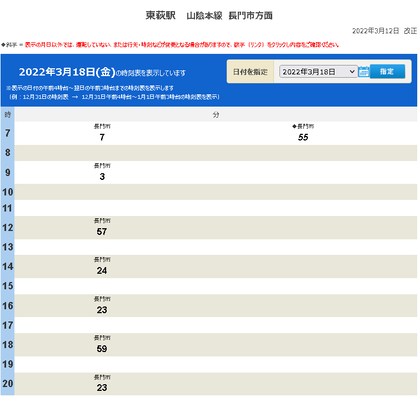Click the 16:23 departure minute 23
The image size is (420, 397).
click(x=102, y=310)
